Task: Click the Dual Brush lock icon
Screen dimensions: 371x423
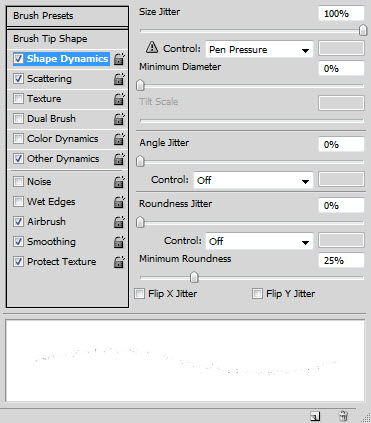Action: click(119, 119)
